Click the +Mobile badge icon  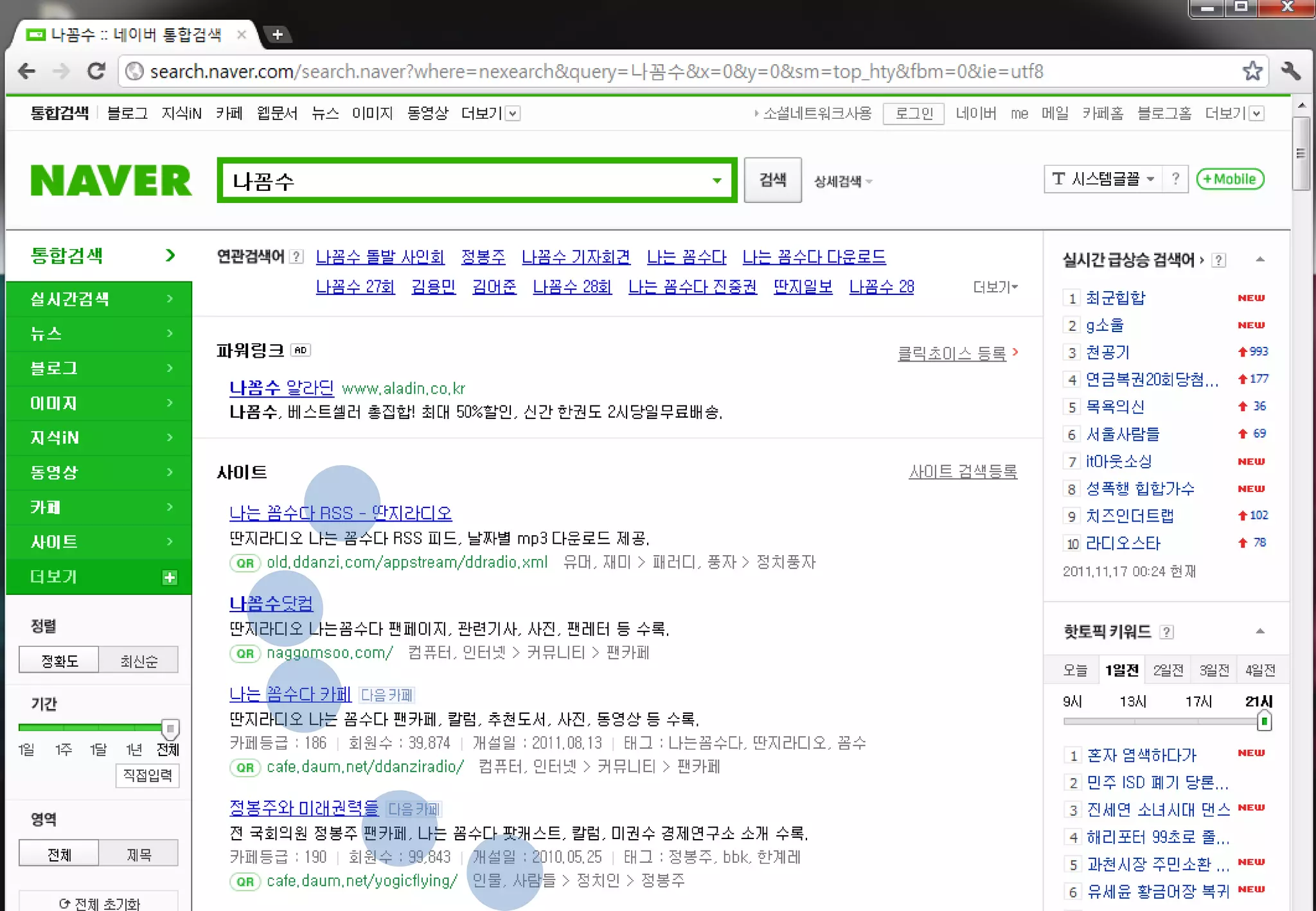pos(1230,179)
